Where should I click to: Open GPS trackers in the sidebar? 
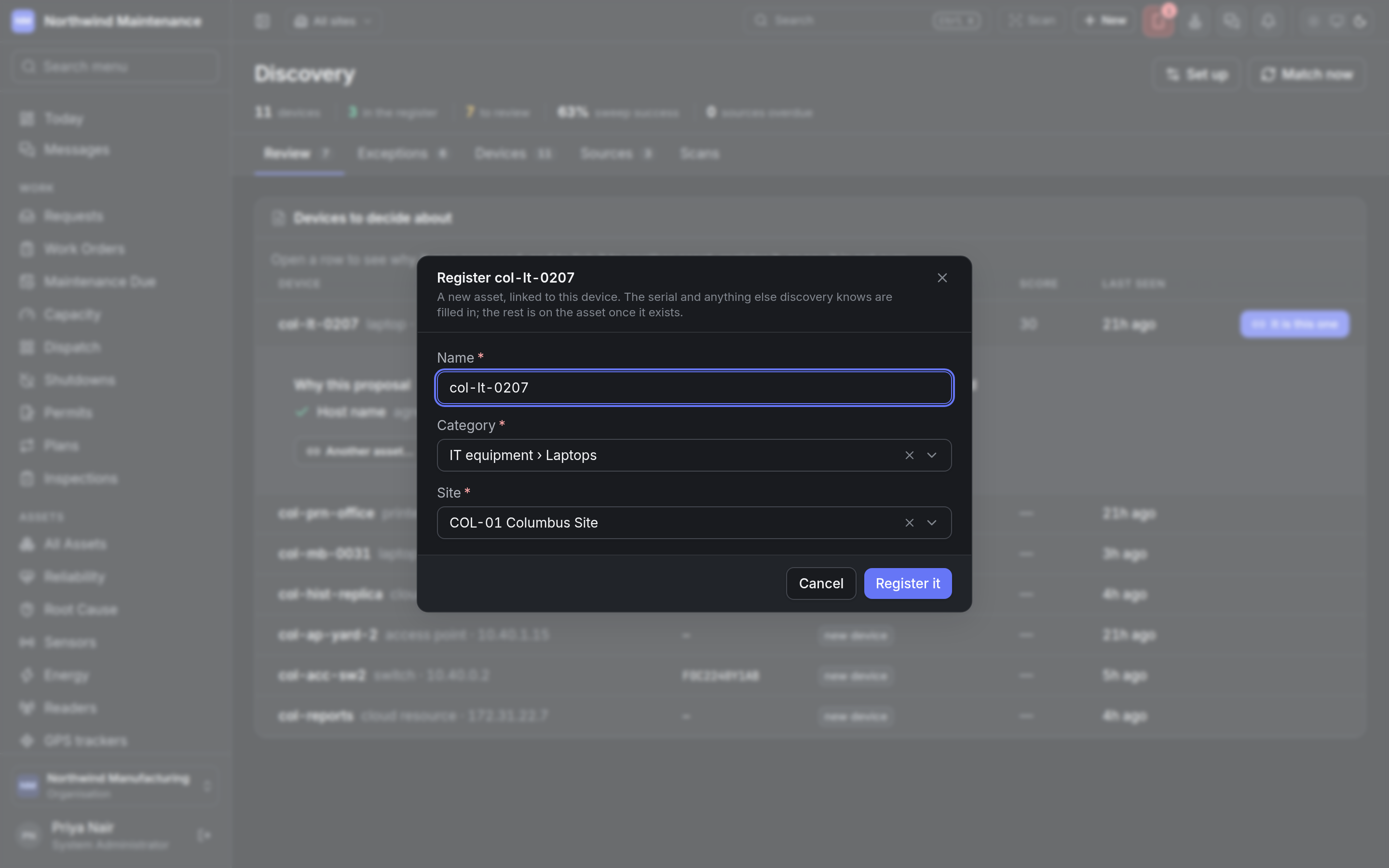pyautogui.click(x=115, y=741)
